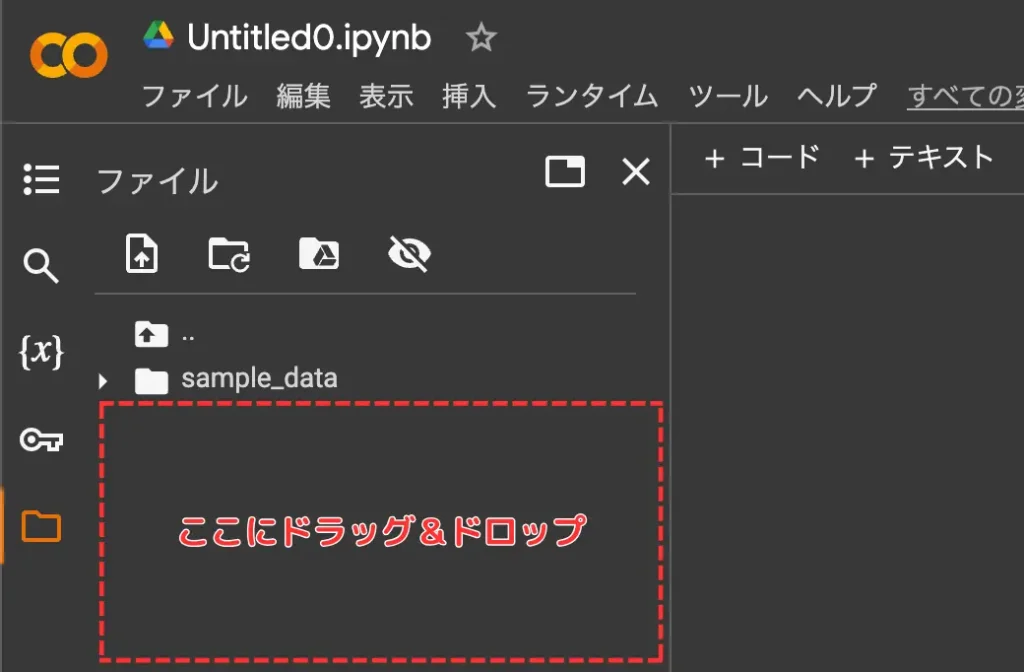1024x672 pixels.
Task: Open the variables {x} sidebar icon
Action: point(41,352)
